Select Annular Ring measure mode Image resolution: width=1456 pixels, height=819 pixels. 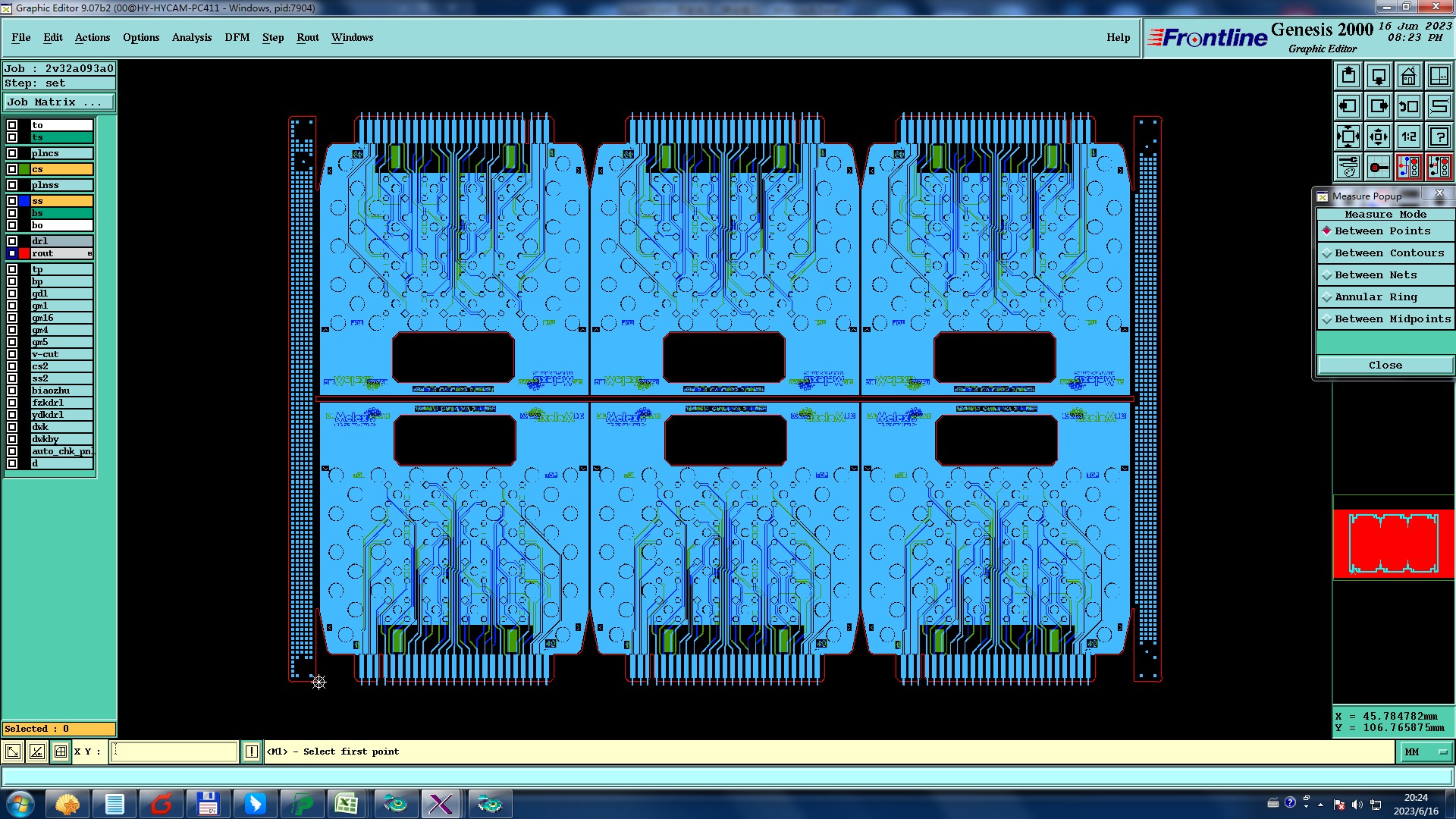[x=1376, y=297]
